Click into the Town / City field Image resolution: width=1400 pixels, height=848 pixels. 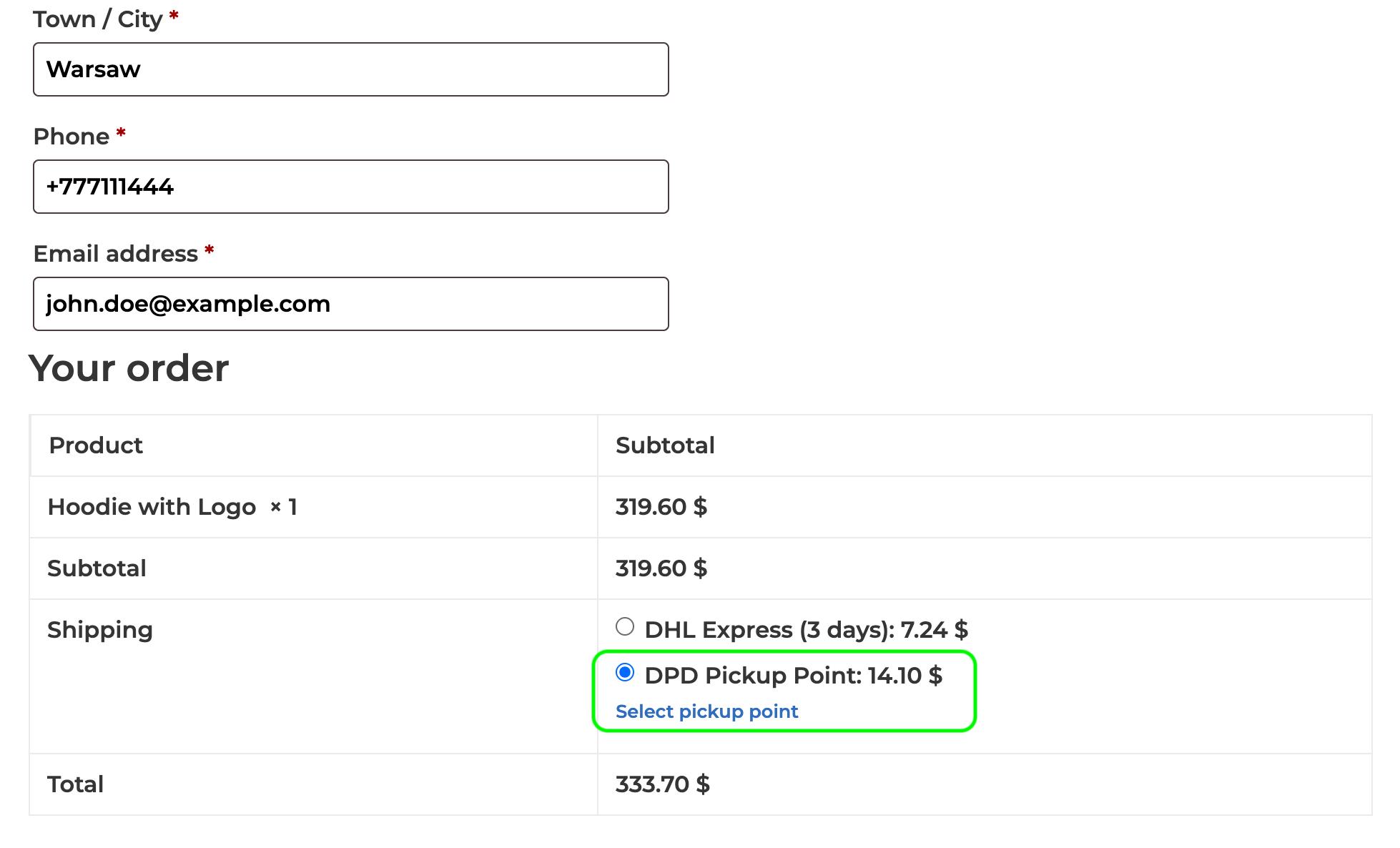[x=350, y=69]
